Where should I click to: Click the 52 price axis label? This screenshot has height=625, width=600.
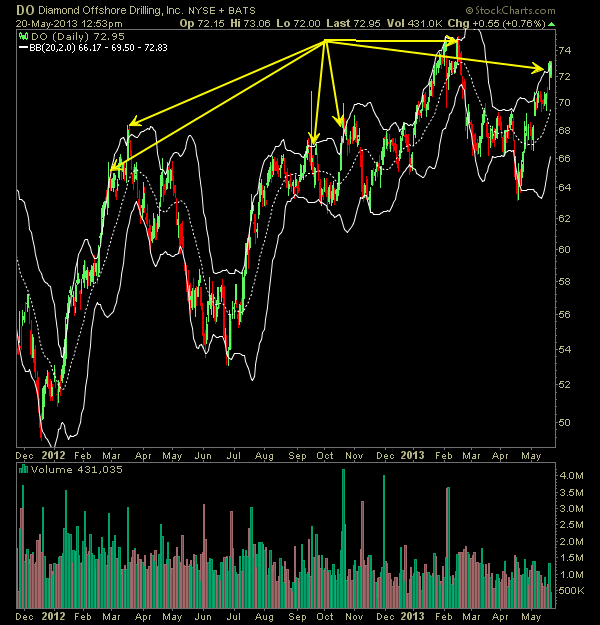click(x=564, y=384)
